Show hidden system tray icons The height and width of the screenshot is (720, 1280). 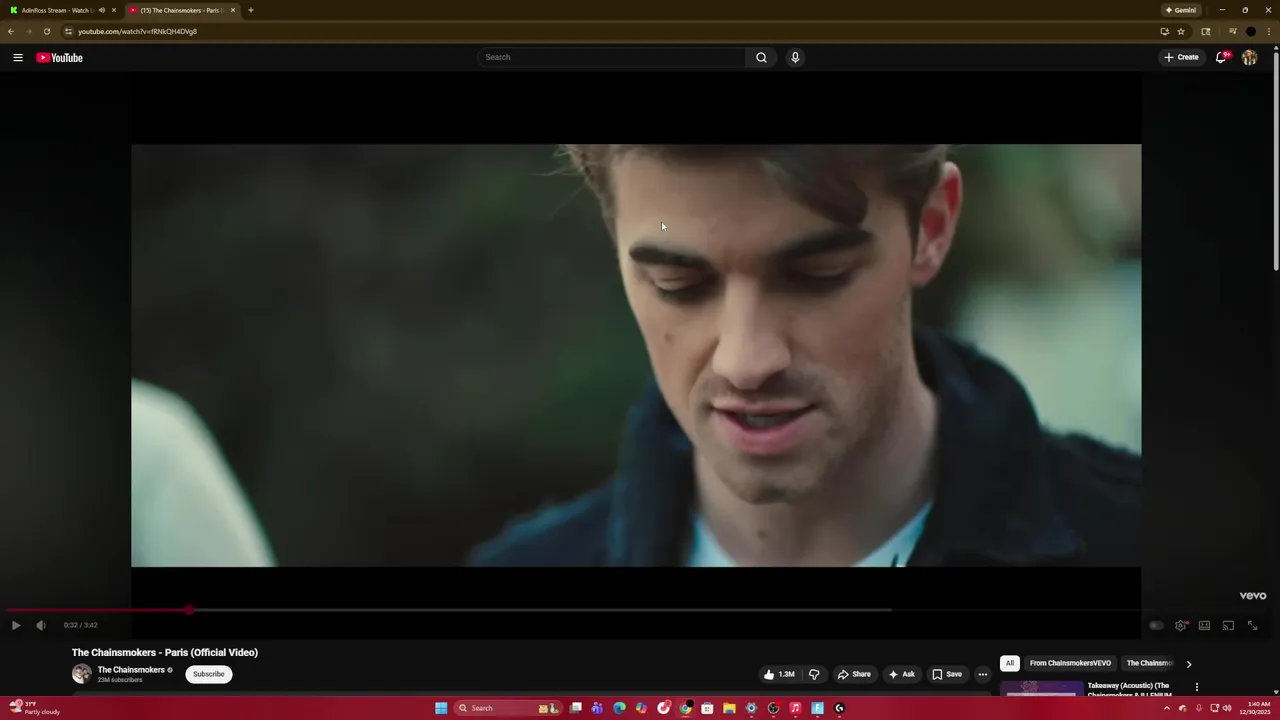pyautogui.click(x=1166, y=708)
